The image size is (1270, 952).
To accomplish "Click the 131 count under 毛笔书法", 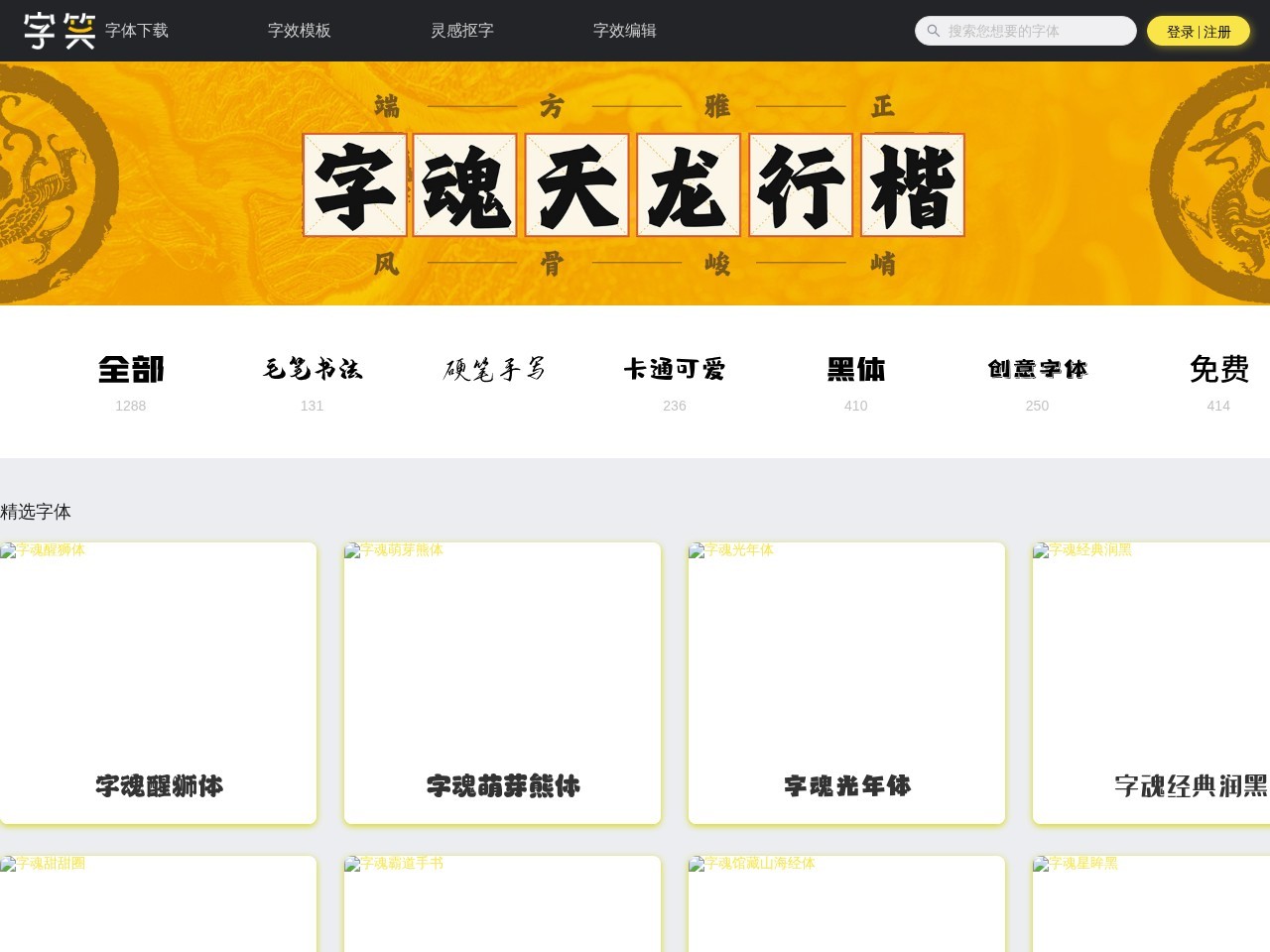I will click(313, 406).
